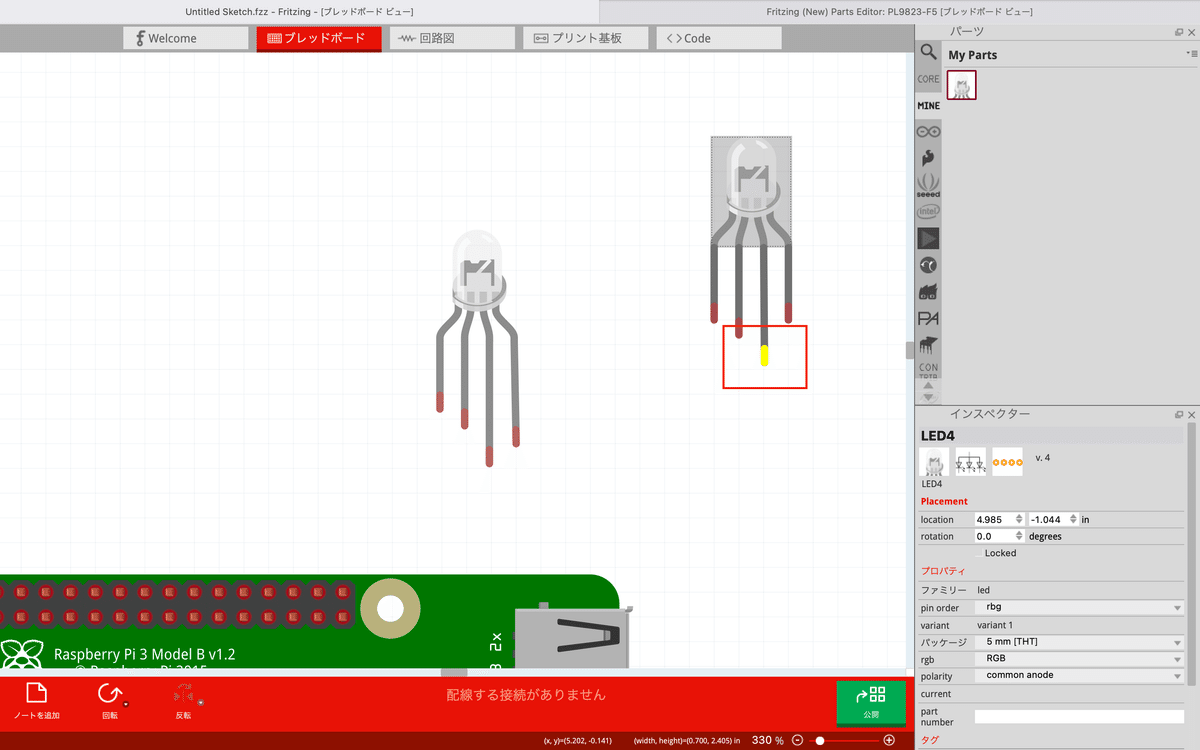Zoom in with the plus button
1200x750 pixels.
click(889, 740)
